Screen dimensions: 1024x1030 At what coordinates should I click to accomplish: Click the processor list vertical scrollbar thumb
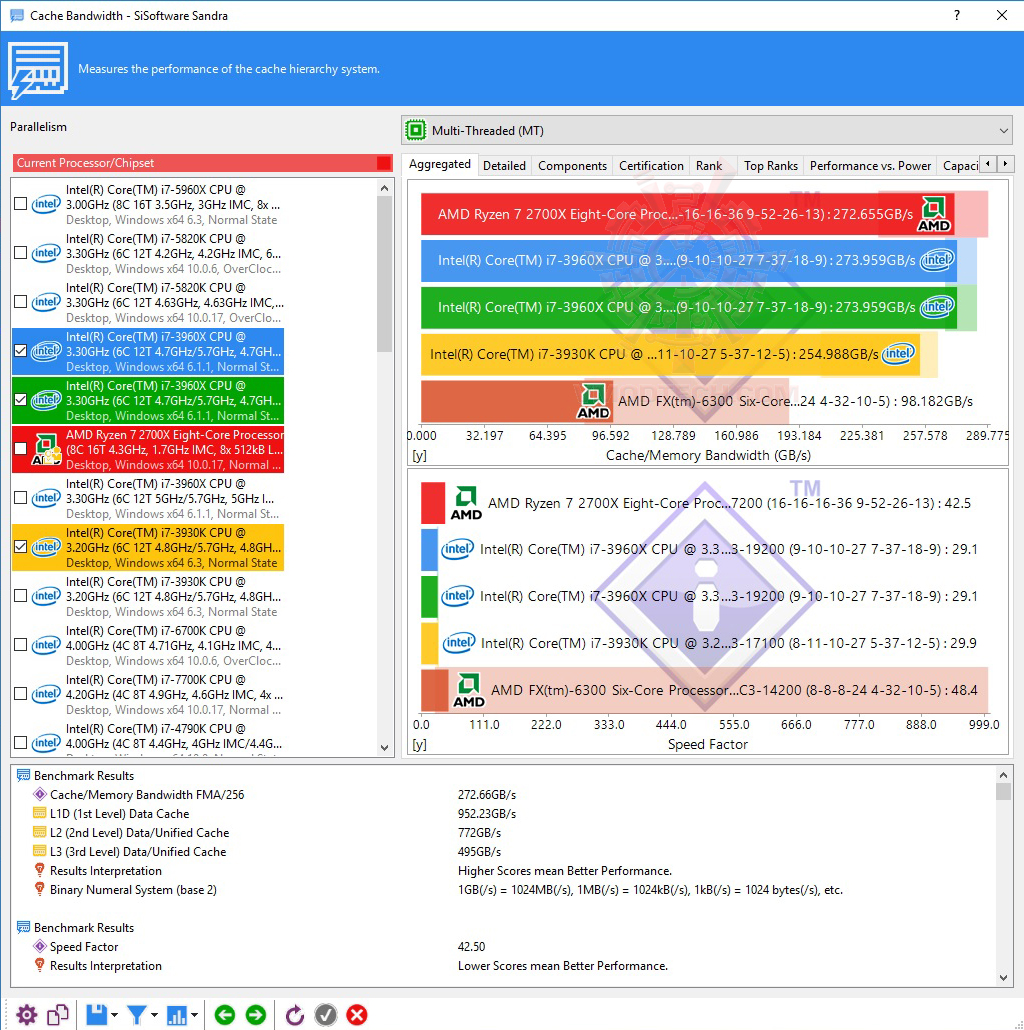[385, 274]
